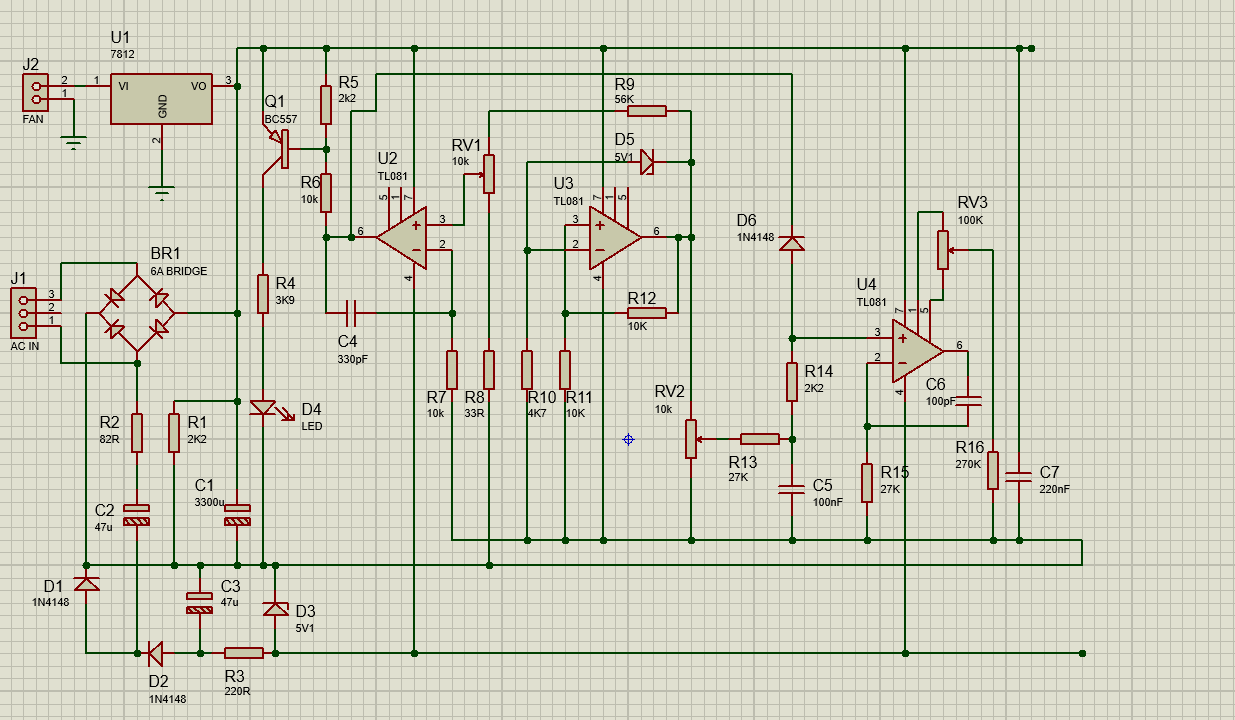The width and height of the screenshot is (1235, 720).
Task: Select the U3 TL081 op-amp
Action: tap(613, 238)
